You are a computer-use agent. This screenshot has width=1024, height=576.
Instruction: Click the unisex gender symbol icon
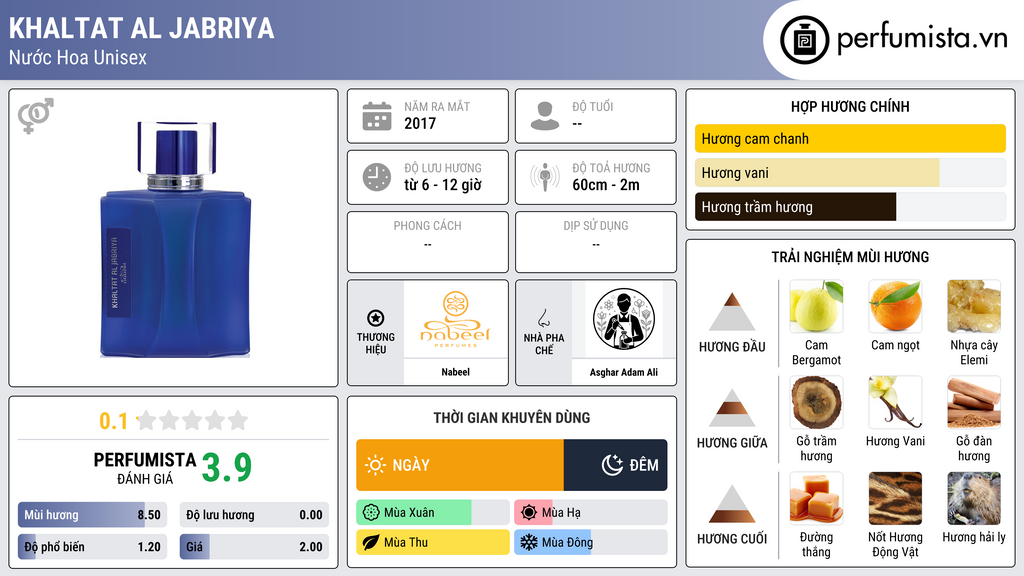click(x=36, y=116)
